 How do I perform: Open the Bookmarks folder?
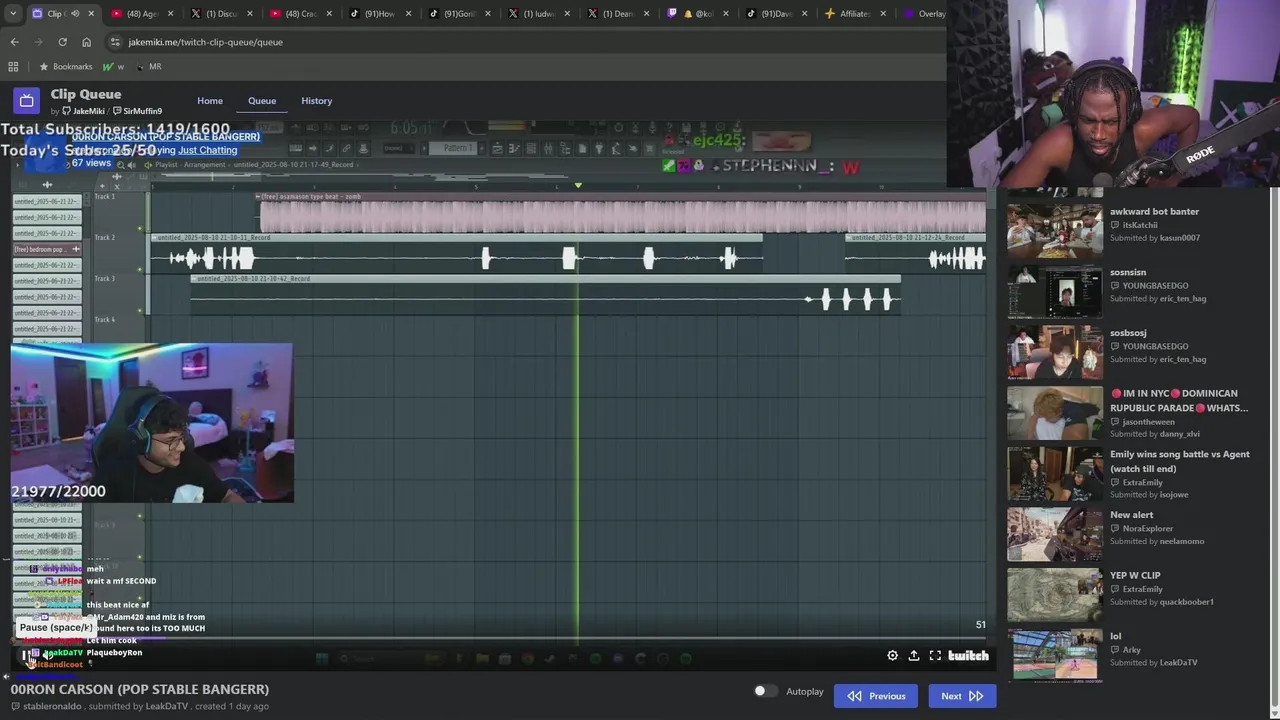[x=65, y=66]
